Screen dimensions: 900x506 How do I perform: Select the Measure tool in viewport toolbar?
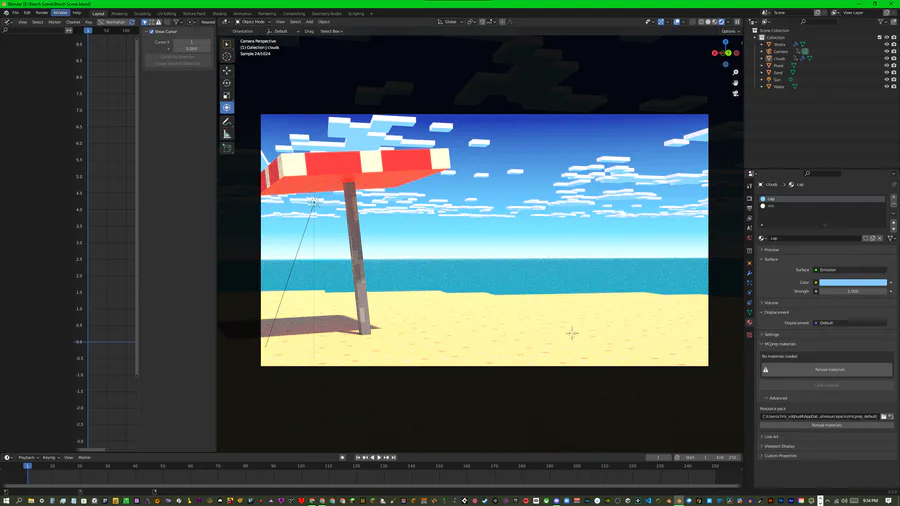tap(227, 134)
